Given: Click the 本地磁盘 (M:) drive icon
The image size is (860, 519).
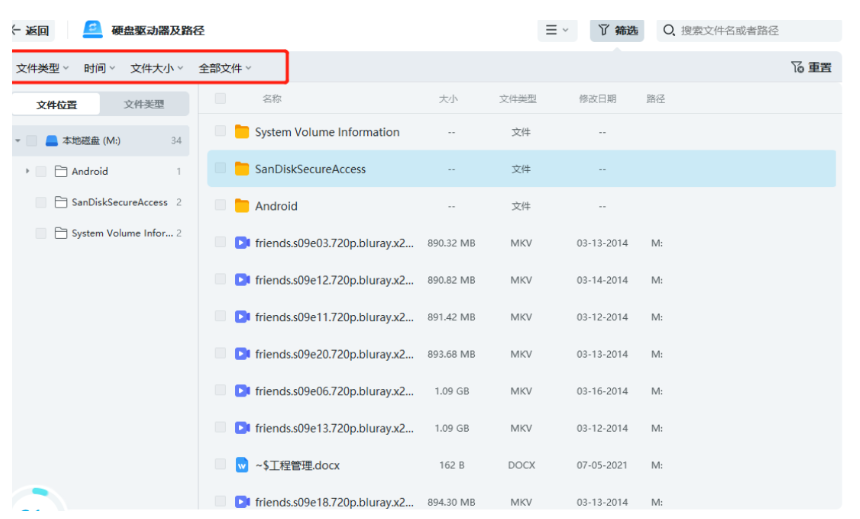Looking at the screenshot, I should [x=52, y=141].
